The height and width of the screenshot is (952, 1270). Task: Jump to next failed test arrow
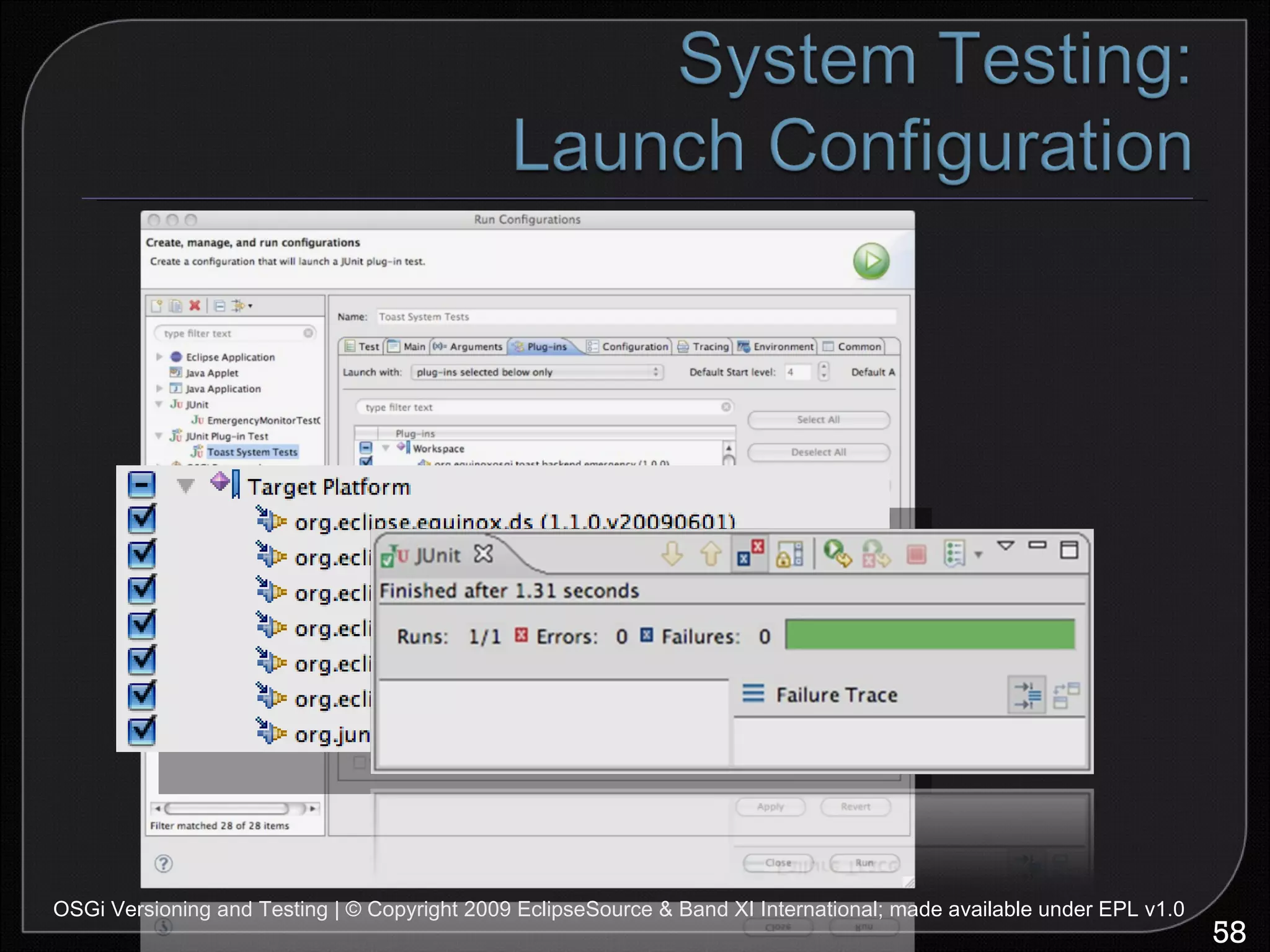point(672,553)
